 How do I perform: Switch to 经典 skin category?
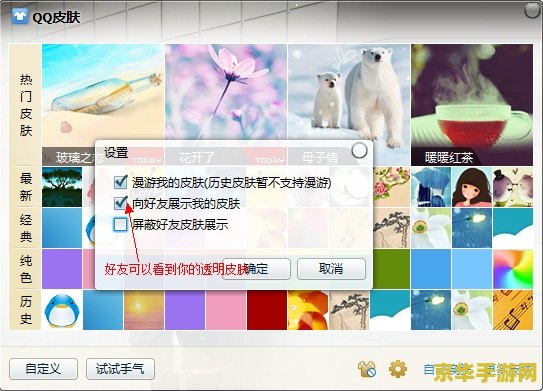tap(26, 228)
